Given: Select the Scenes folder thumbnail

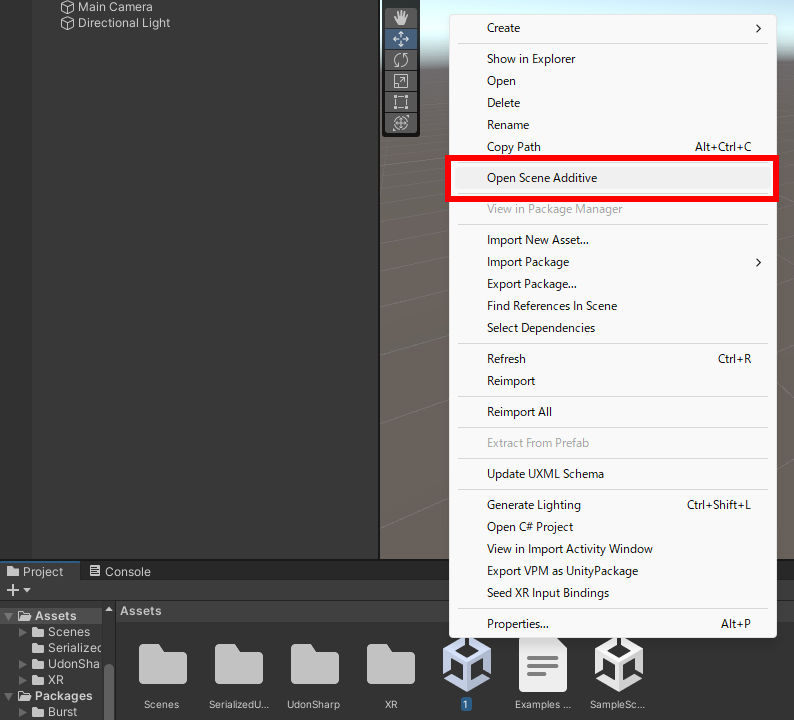Looking at the screenshot, I should [x=163, y=664].
